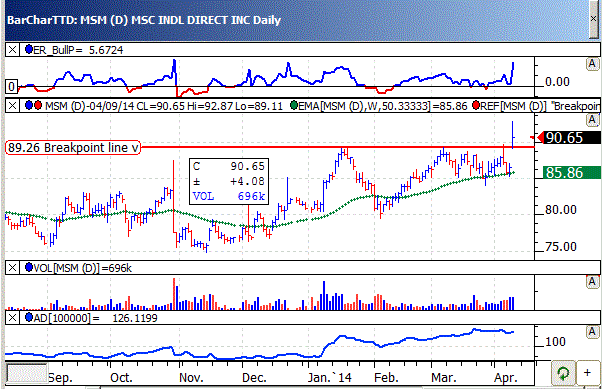Click the plus button at bottom right
This screenshot has width=602, height=389.
pyautogui.click(x=587, y=372)
